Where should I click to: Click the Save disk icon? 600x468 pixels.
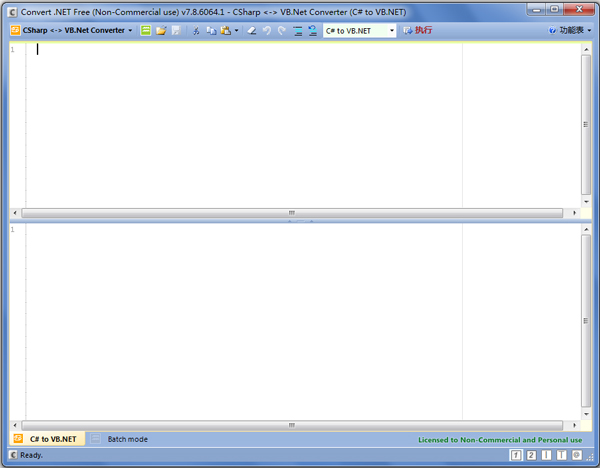pos(176,31)
